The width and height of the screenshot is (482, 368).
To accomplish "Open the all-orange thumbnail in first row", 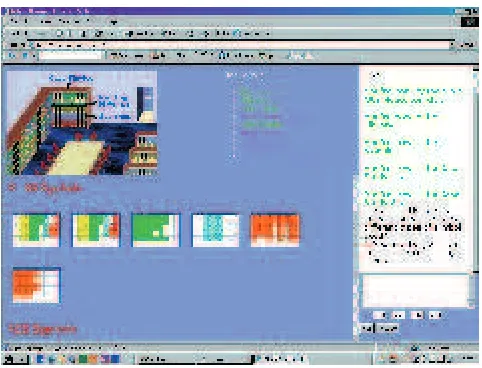I will [275, 230].
